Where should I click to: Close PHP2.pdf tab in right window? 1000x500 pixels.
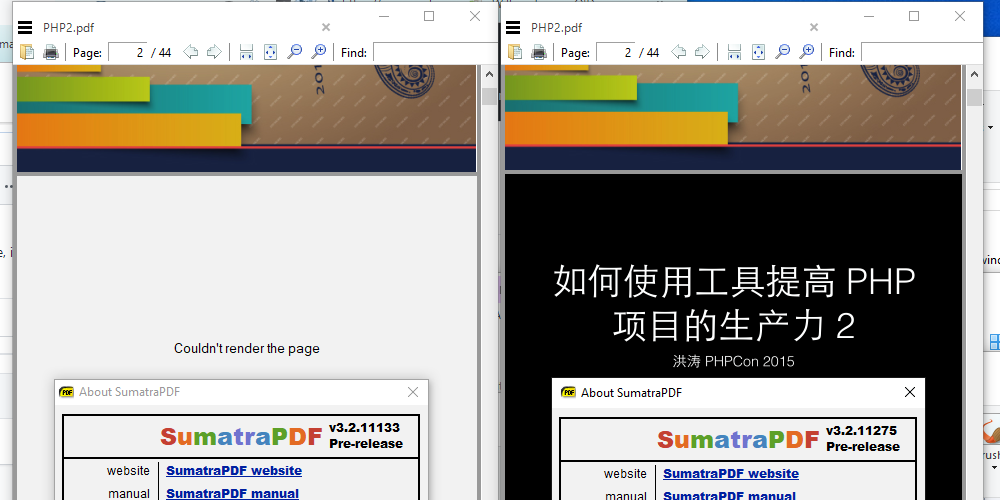coord(814,27)
